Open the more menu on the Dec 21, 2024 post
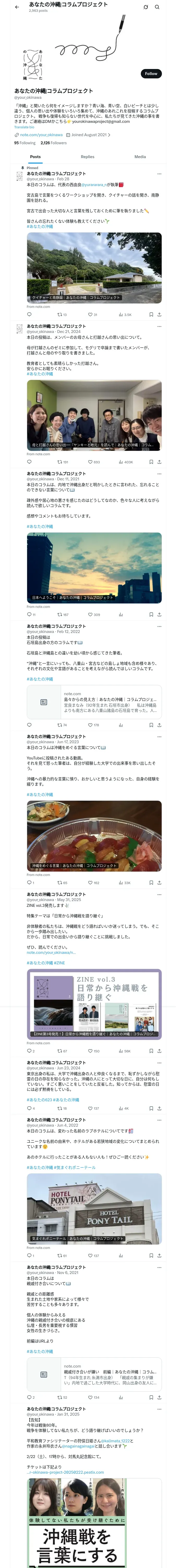 (x=159, y=326)
